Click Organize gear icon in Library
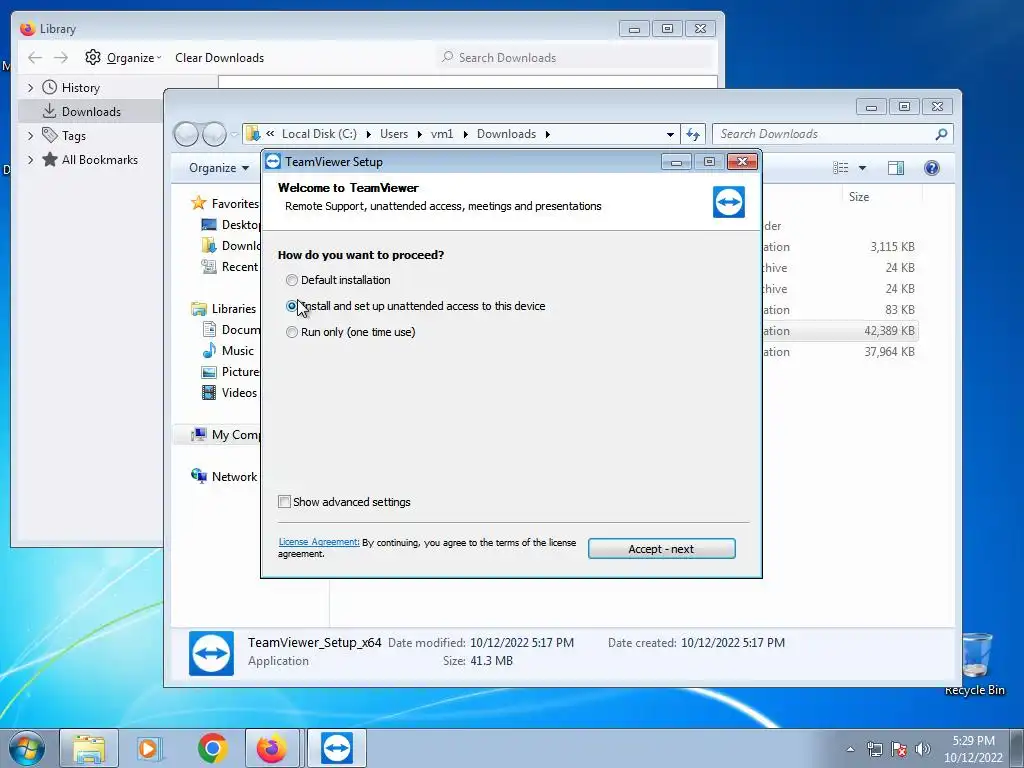The image size is (1024, 768). [x=93, y=57]
